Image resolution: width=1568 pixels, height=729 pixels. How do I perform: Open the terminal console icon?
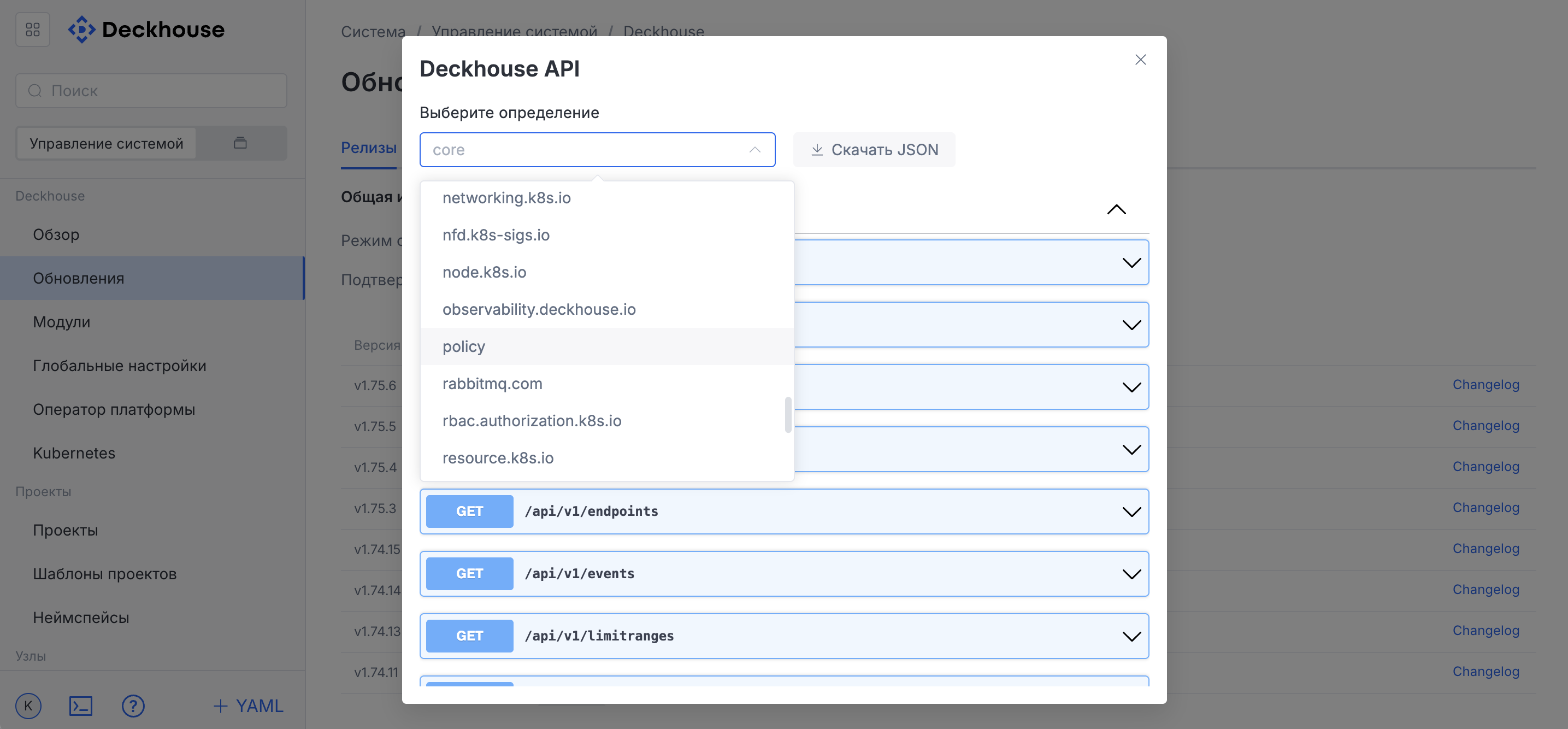coord(80,706)
